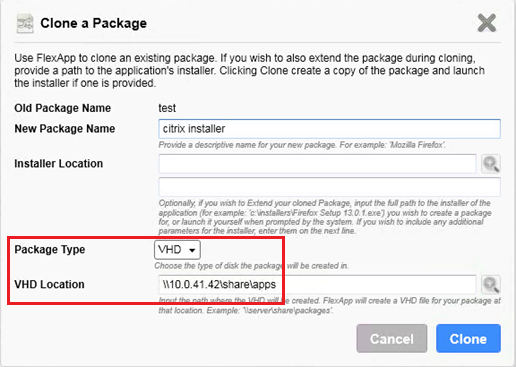Screen dimensions: 516x367
Task: Browse for the installer using magnifier icon
Action: 491,164
